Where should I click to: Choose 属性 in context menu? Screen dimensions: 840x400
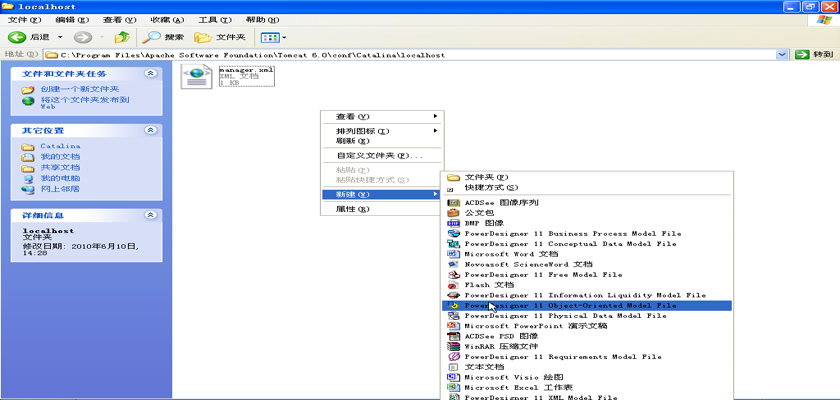coord(381,209)
